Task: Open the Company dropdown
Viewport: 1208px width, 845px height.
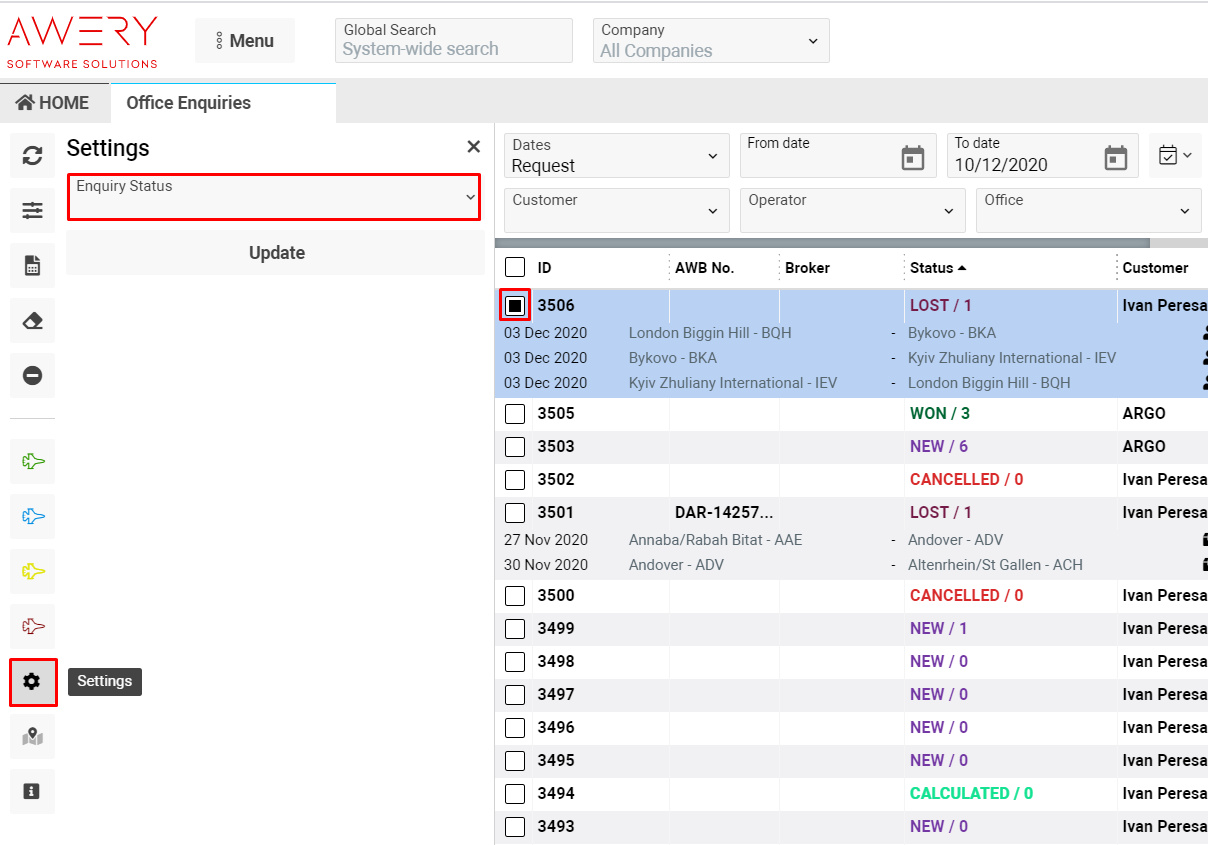Action: [x=710, y=41]
